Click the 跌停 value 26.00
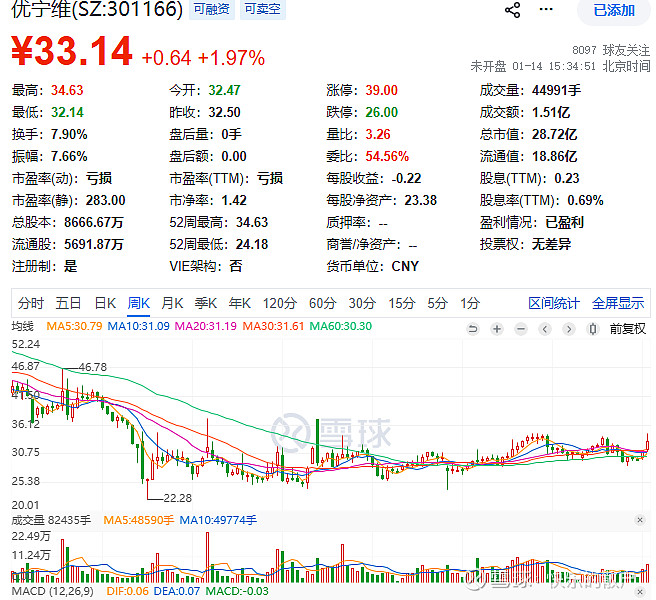 382,113
